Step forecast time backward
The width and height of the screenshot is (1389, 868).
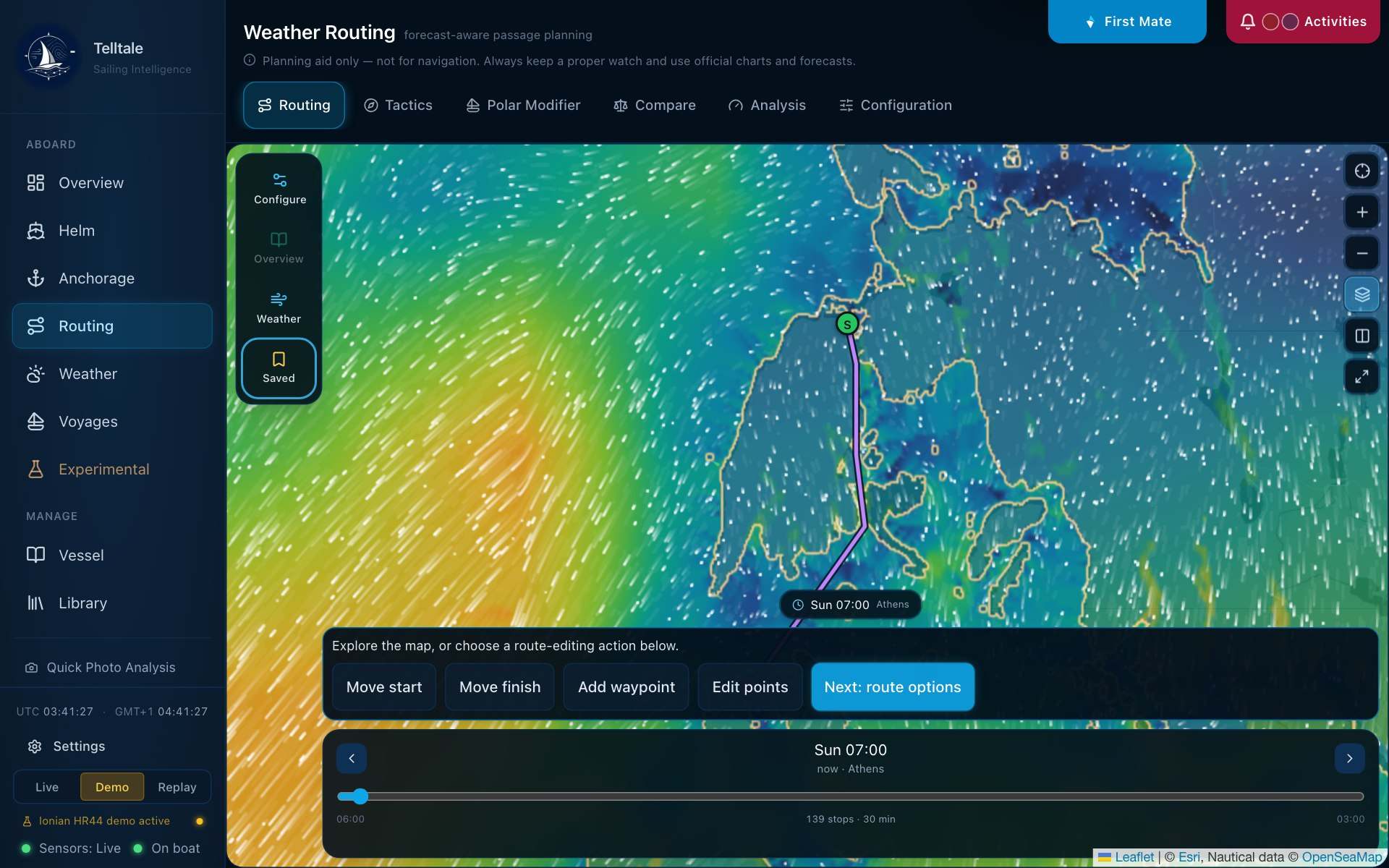point(352,759)
